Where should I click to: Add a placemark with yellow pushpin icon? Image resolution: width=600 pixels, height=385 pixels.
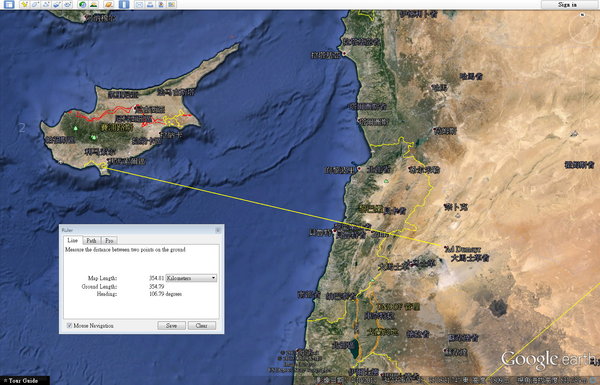[24, 5]
